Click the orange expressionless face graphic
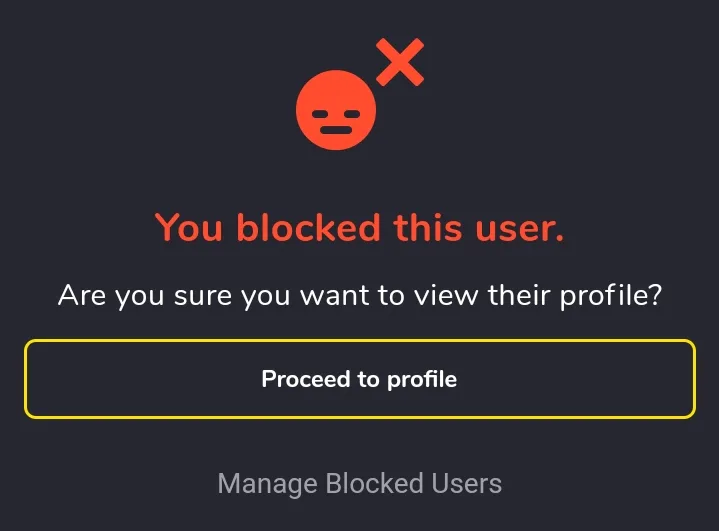 coord(336,110)
